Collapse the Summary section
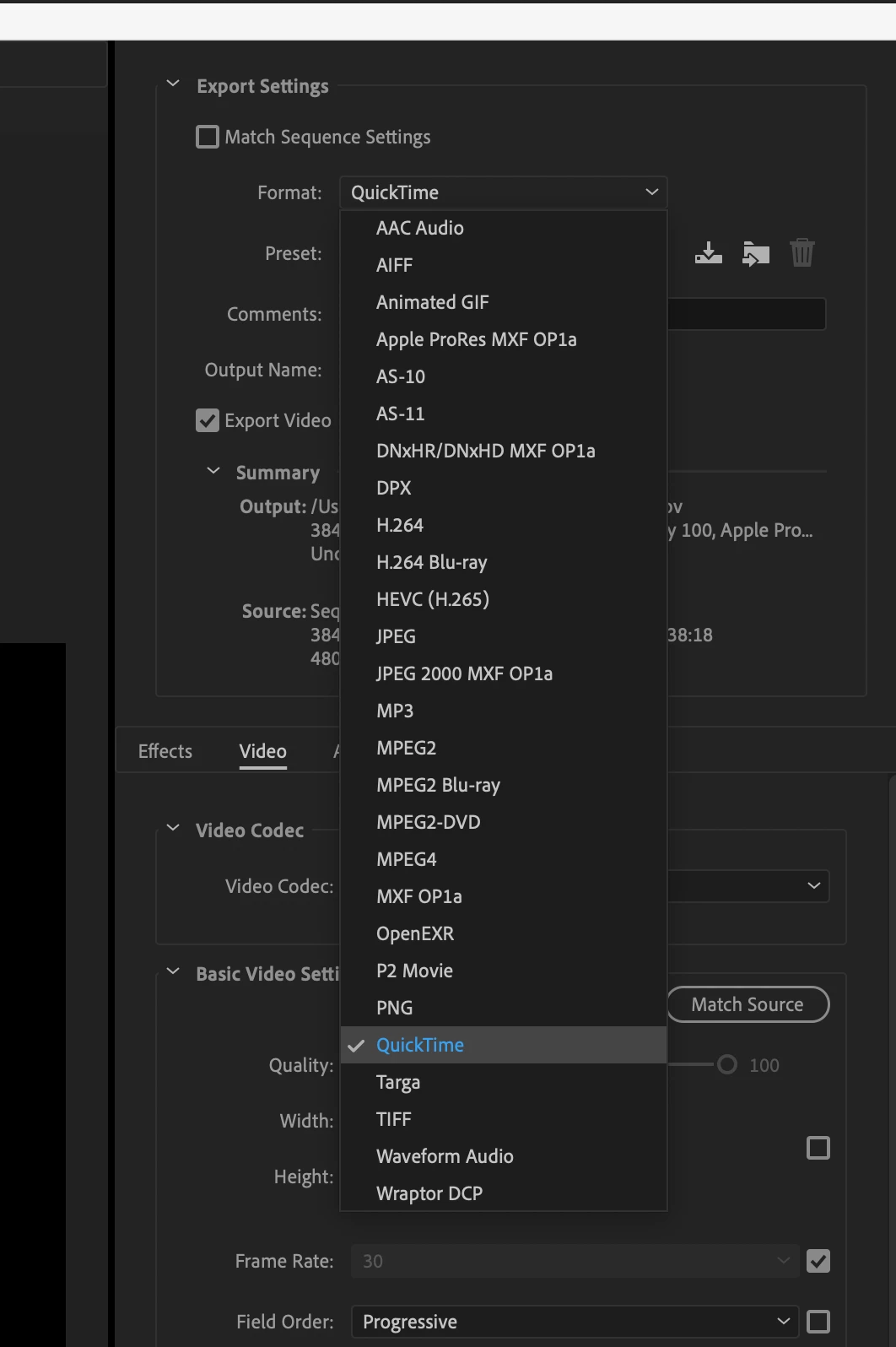The image size is (896, 1347). (213, 471)
